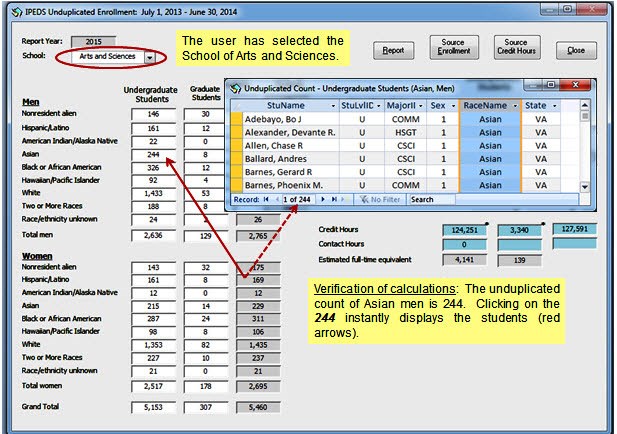Select the row selector for Adebayo, Bo J
Image resolution: width=617 pixels, height=434 pixels.
(236, 119)
